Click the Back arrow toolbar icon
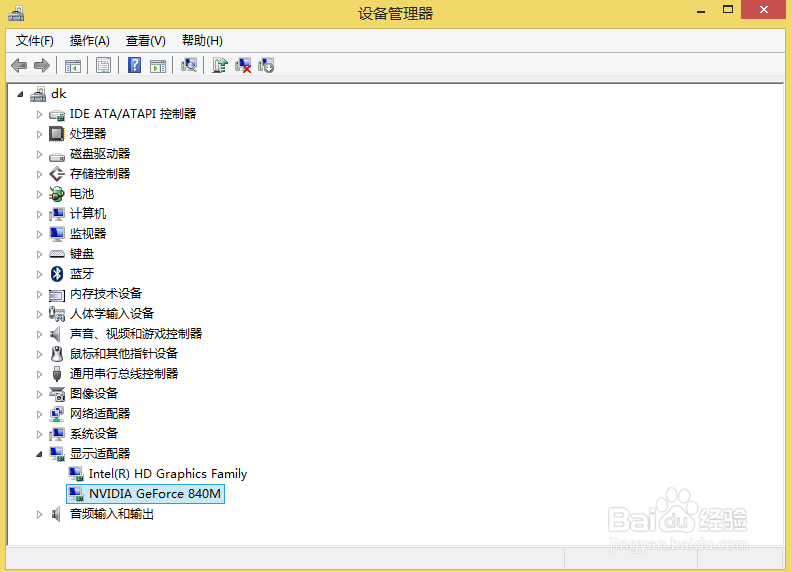Image resolution: width=792 pixels, height=572 pixels. (19, 65)
